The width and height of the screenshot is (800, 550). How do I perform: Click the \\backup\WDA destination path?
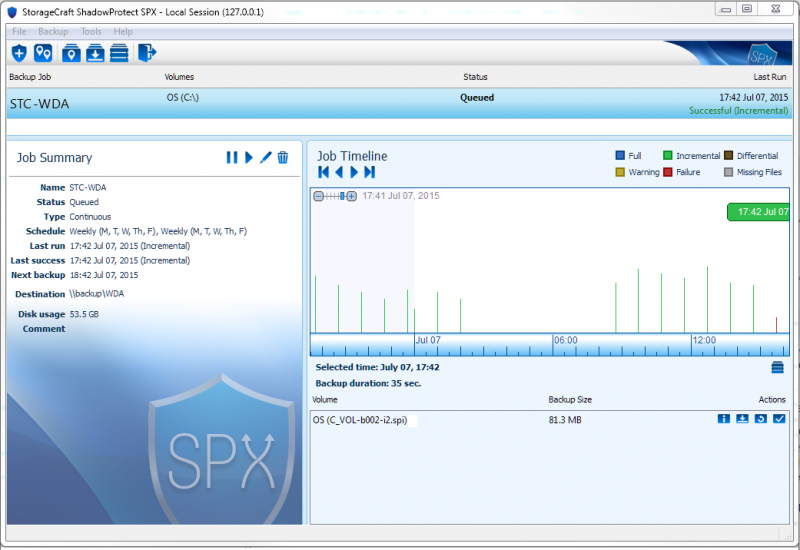pos(96,294)
